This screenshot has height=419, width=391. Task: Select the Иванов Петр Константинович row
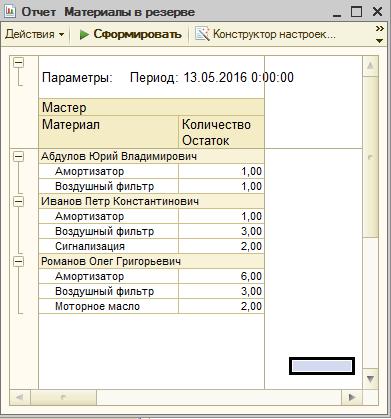(x=152, y=201)
